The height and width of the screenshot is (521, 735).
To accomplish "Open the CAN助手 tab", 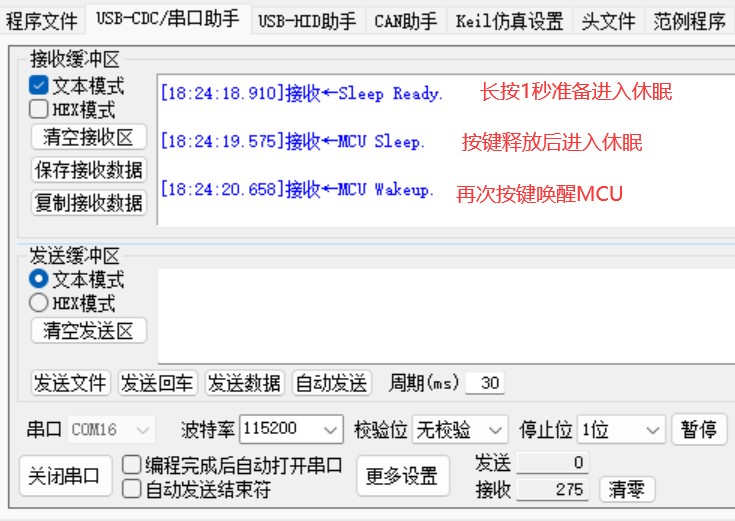I will pyautogui.click(x=405, y=21).
